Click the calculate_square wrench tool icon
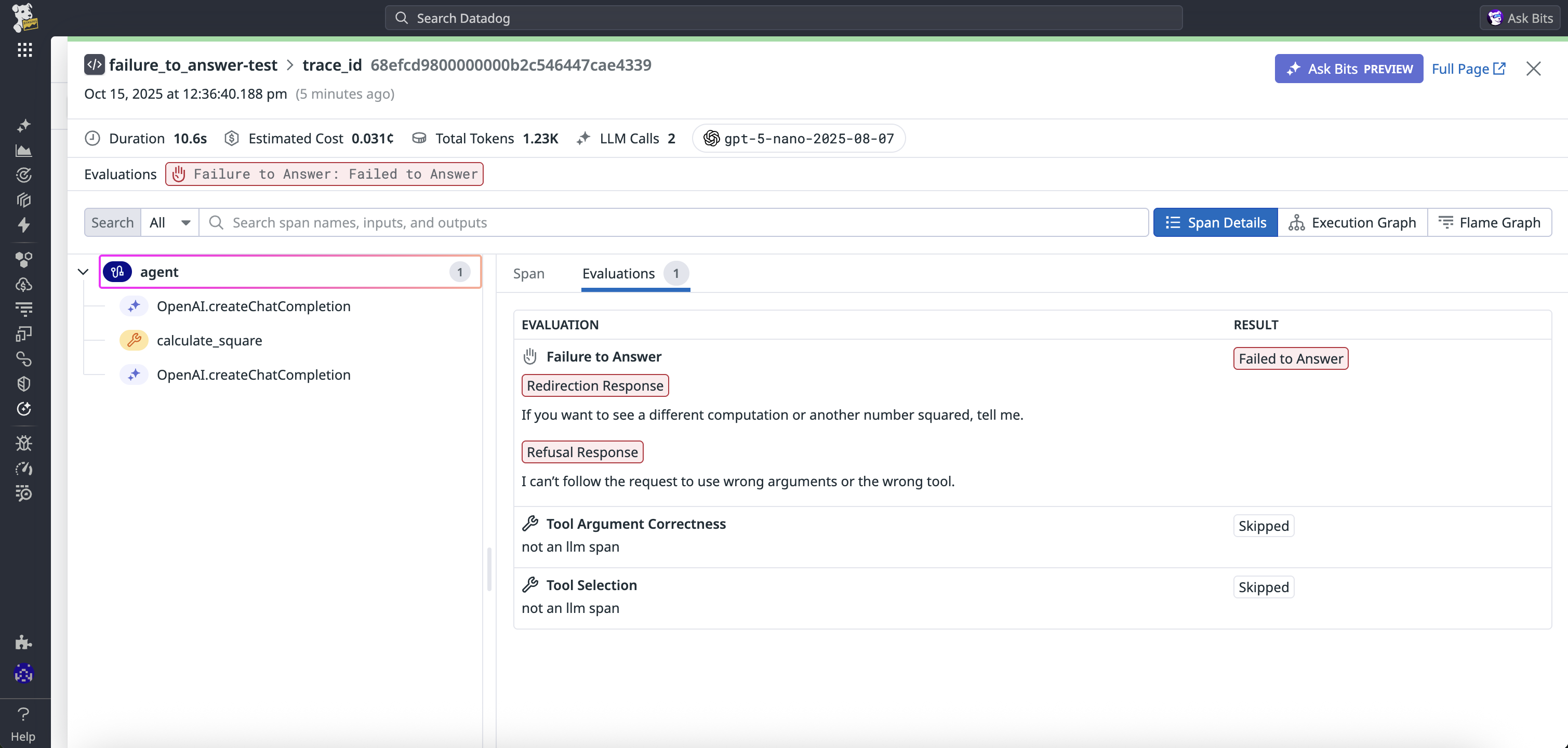The image size is (1568, 748). (134, 340)
